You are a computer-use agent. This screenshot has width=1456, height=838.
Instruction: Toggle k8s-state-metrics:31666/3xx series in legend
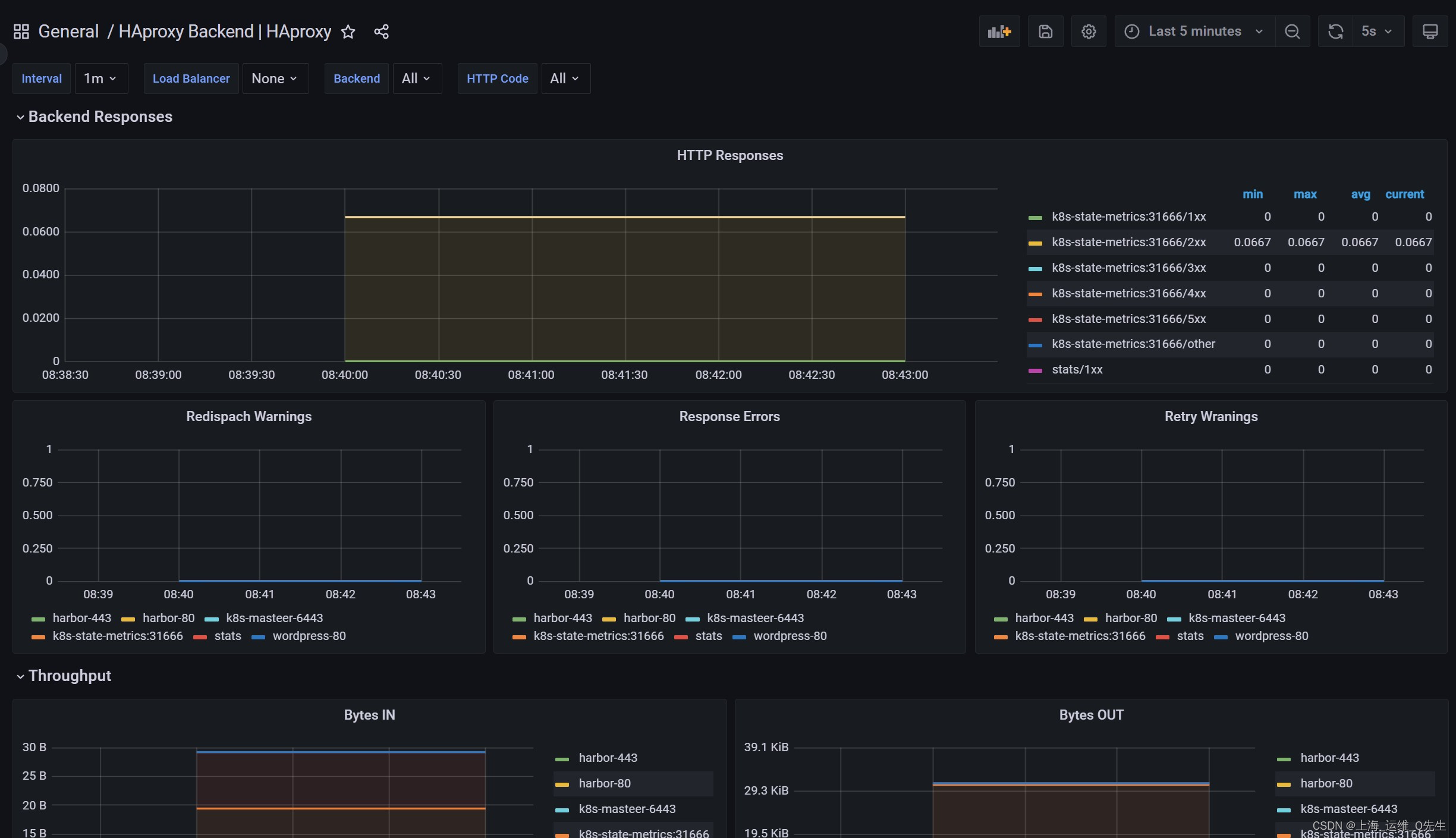[1128, 268]
